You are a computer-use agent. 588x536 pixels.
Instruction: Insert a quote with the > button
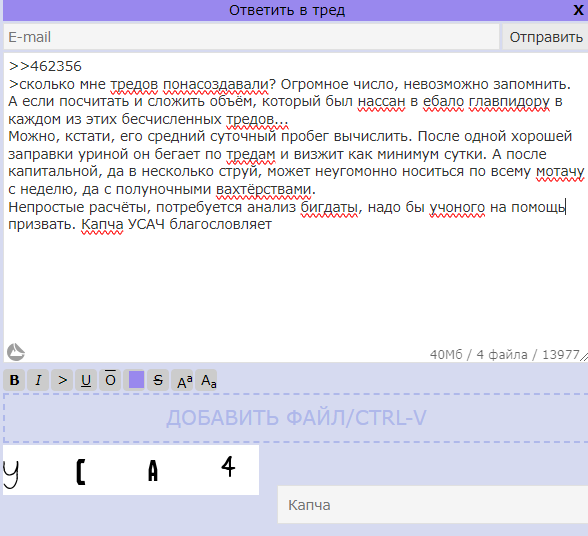pyautogui.click(x=62, y=380)
